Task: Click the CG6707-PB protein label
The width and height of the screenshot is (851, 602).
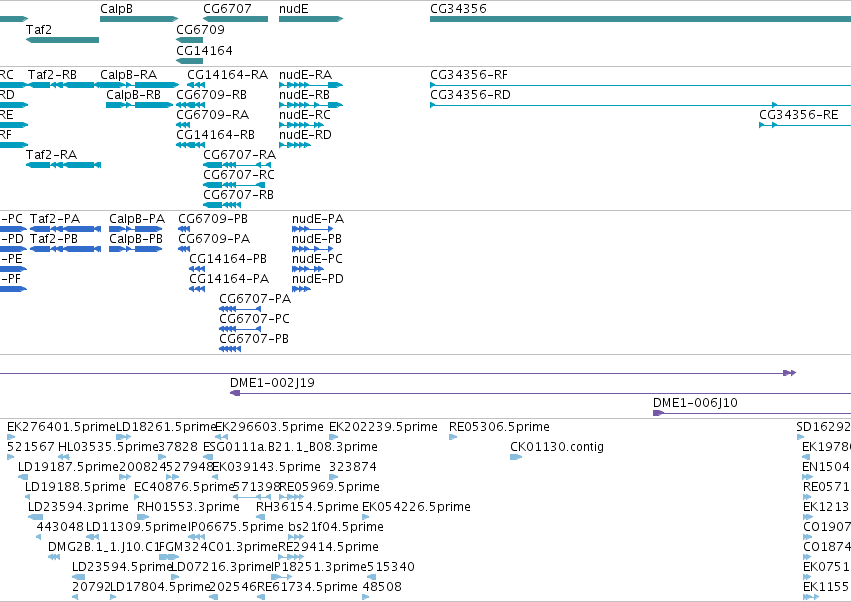Action: pos(254,339)
